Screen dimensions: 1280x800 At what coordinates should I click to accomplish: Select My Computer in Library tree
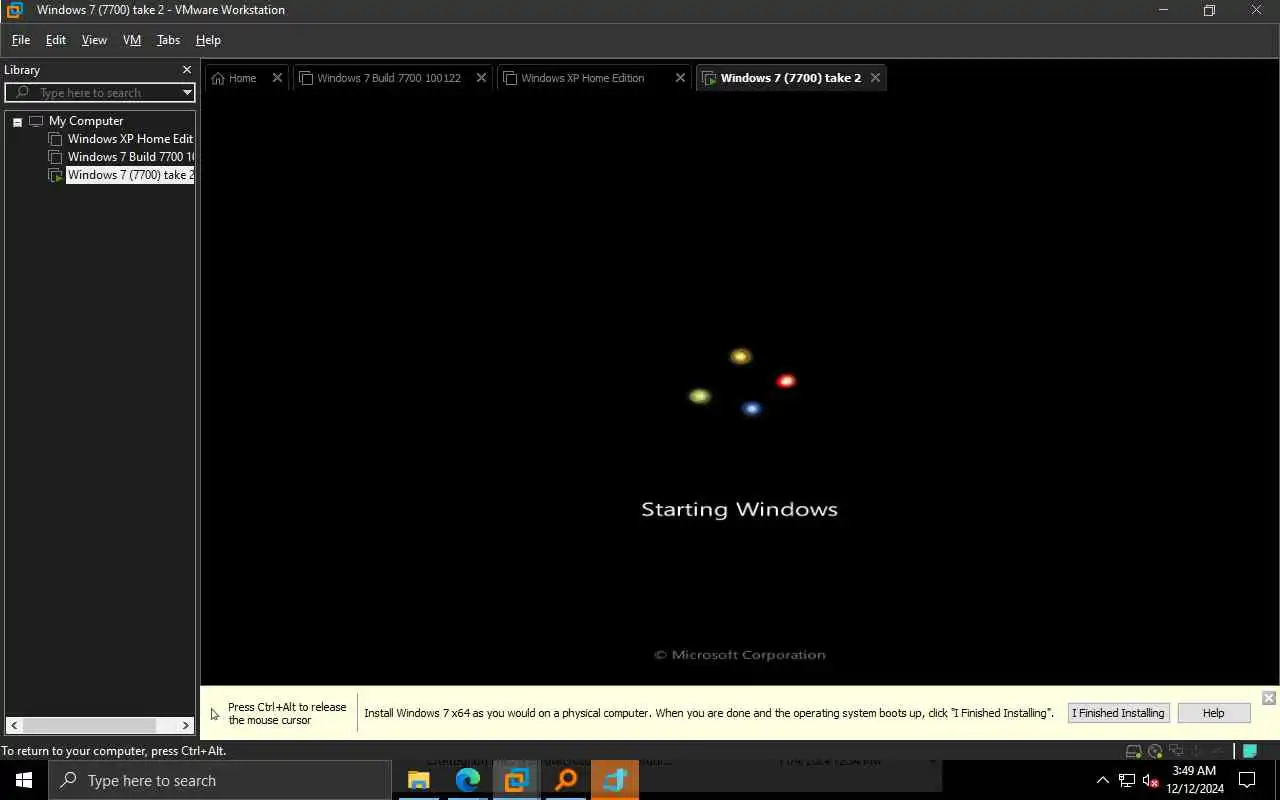point(86,121)
